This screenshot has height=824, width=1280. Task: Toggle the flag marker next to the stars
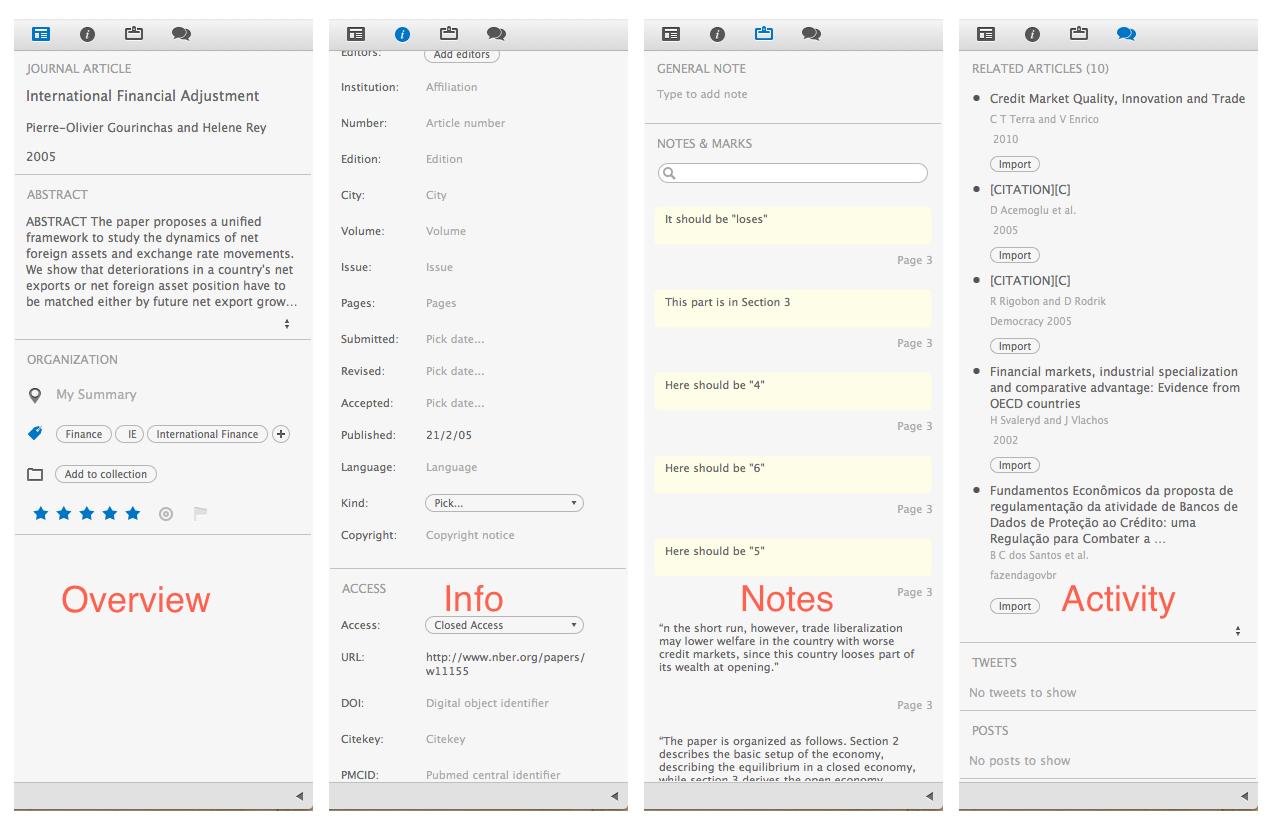point(200,514)
